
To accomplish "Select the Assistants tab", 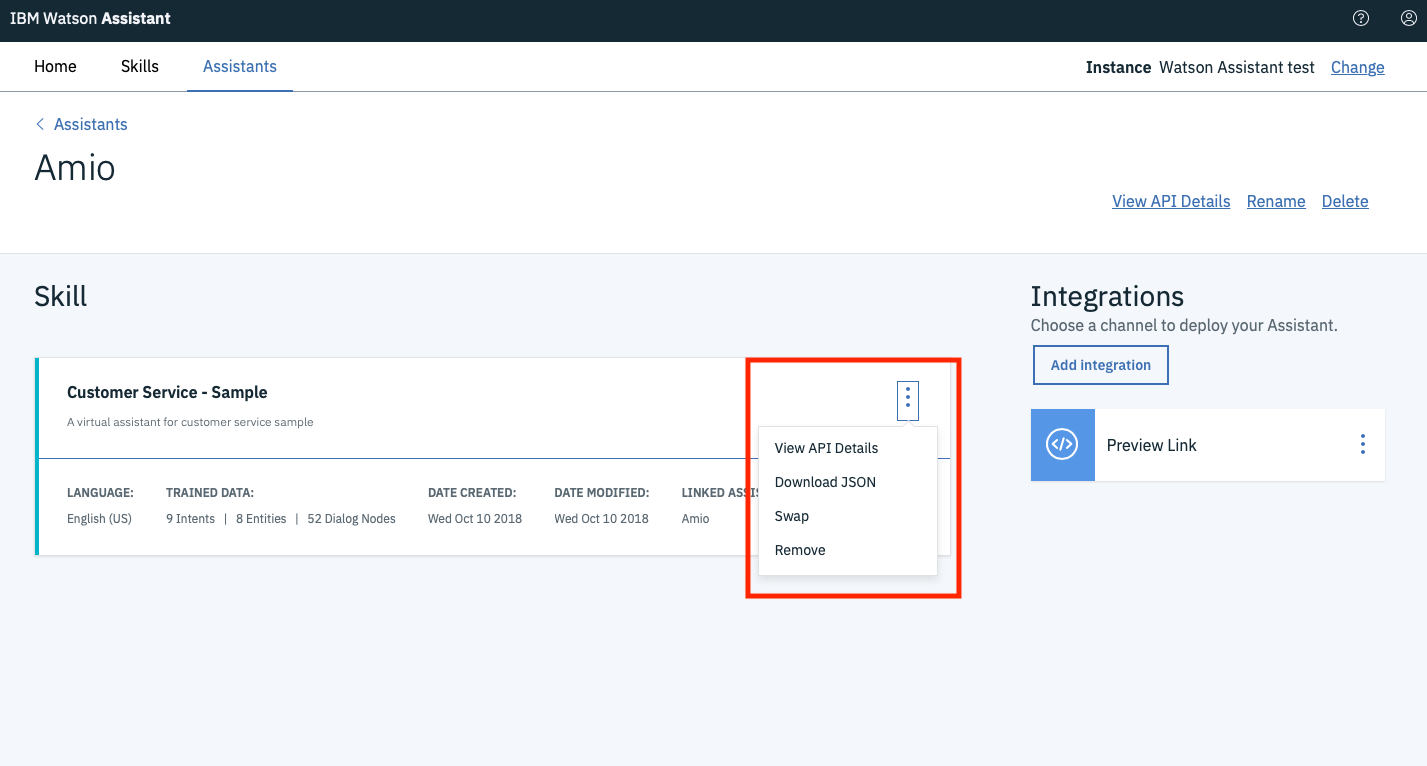I will (x=240, y=66).
